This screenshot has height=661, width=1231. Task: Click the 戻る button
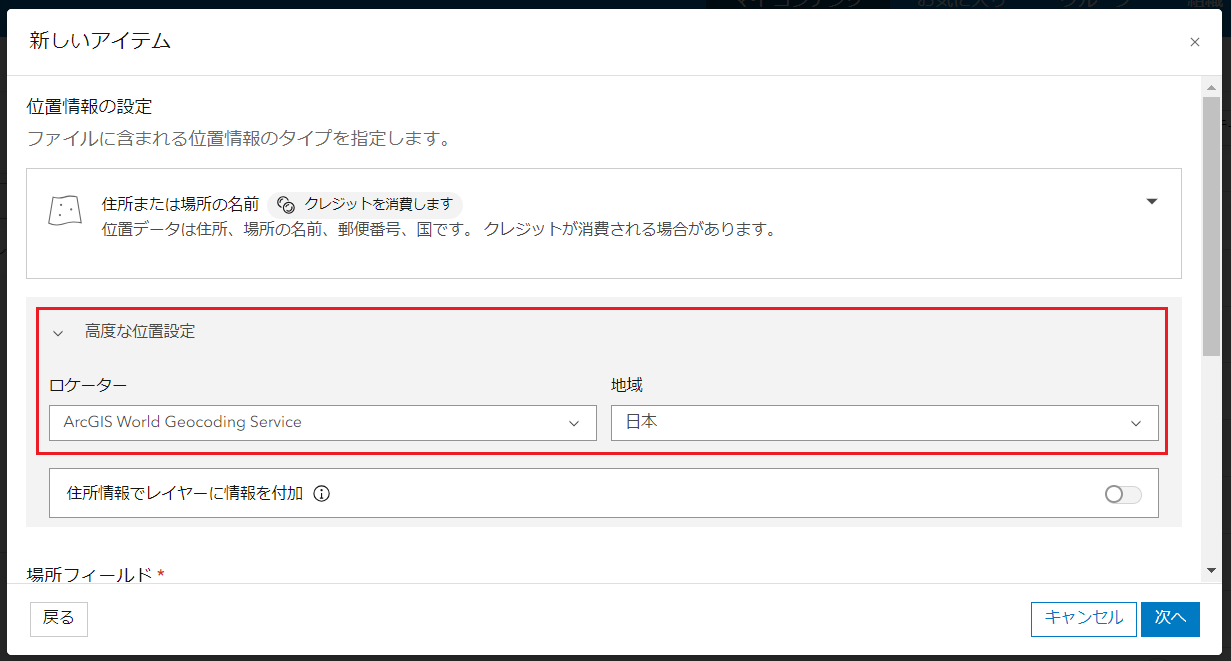[x=59, y=618]
